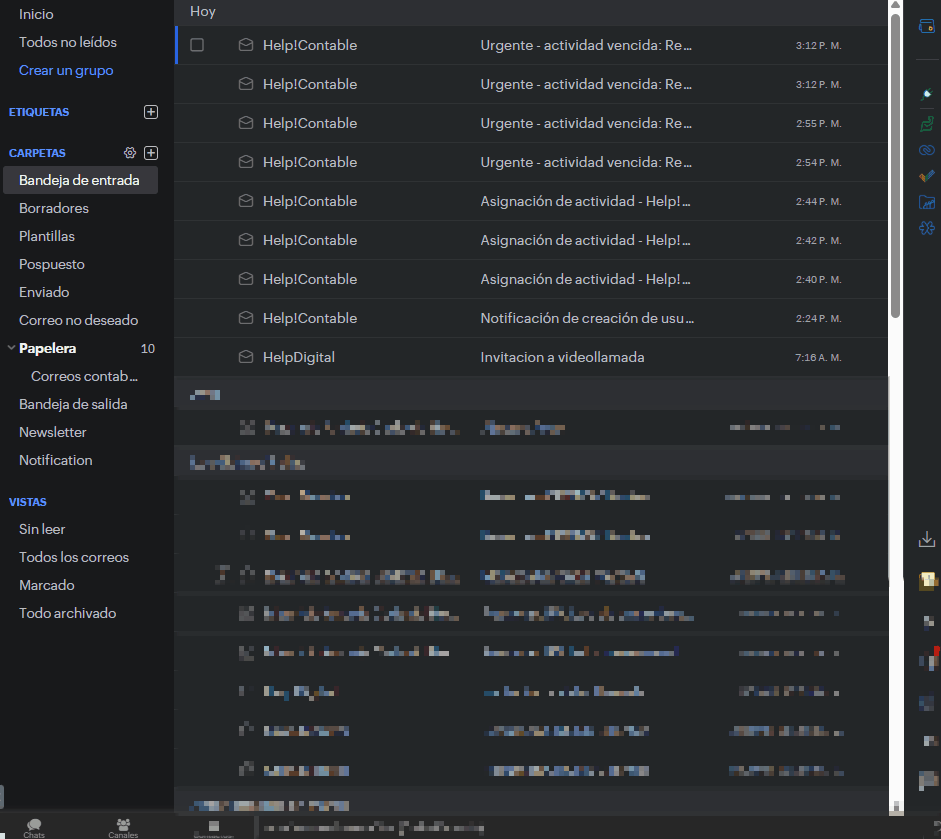Click the HelpDigital sender name
Screen dimensions: 941x839
(299, 358)
